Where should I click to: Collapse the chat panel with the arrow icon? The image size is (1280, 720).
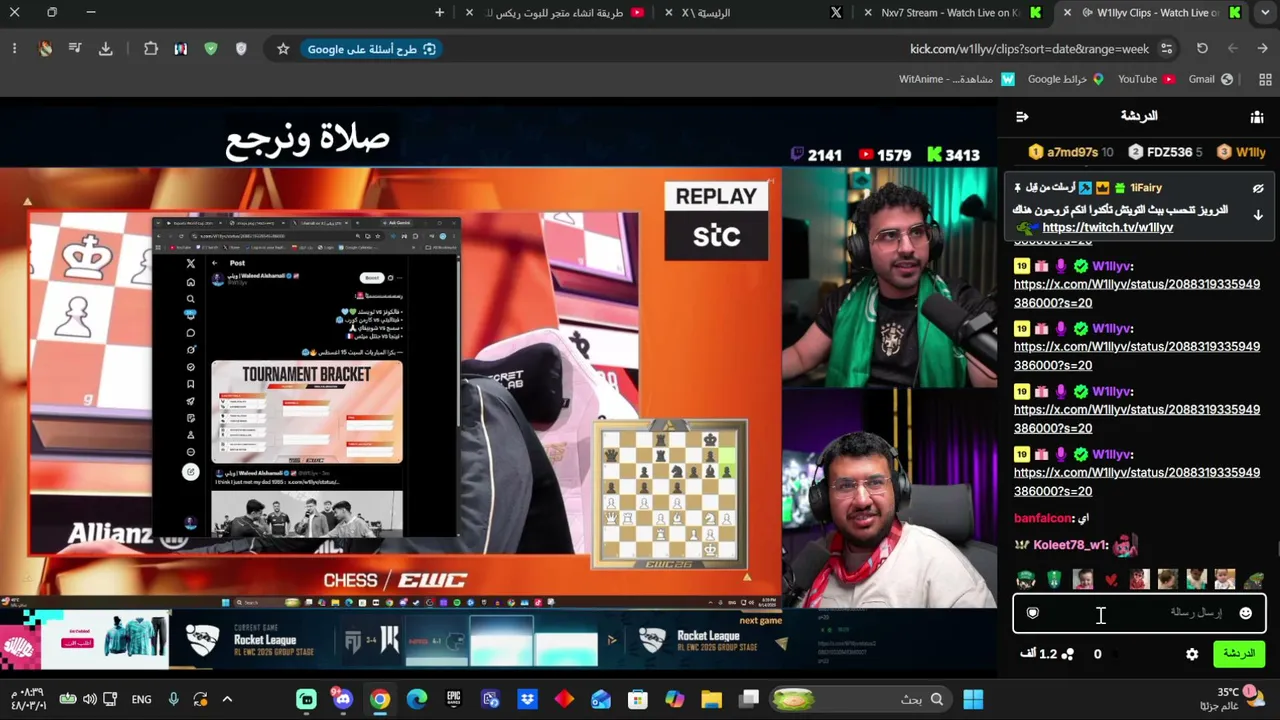pyautogui.click(x=1022, y=117)
